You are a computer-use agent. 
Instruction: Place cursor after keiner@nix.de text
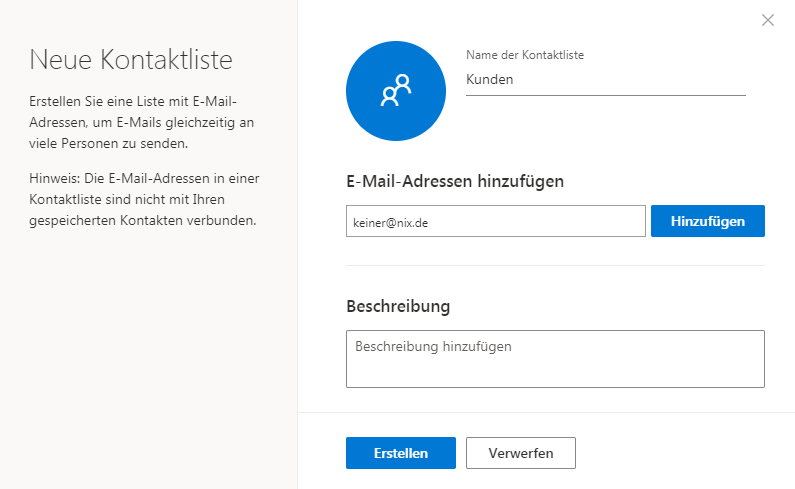tap(430, 223)
